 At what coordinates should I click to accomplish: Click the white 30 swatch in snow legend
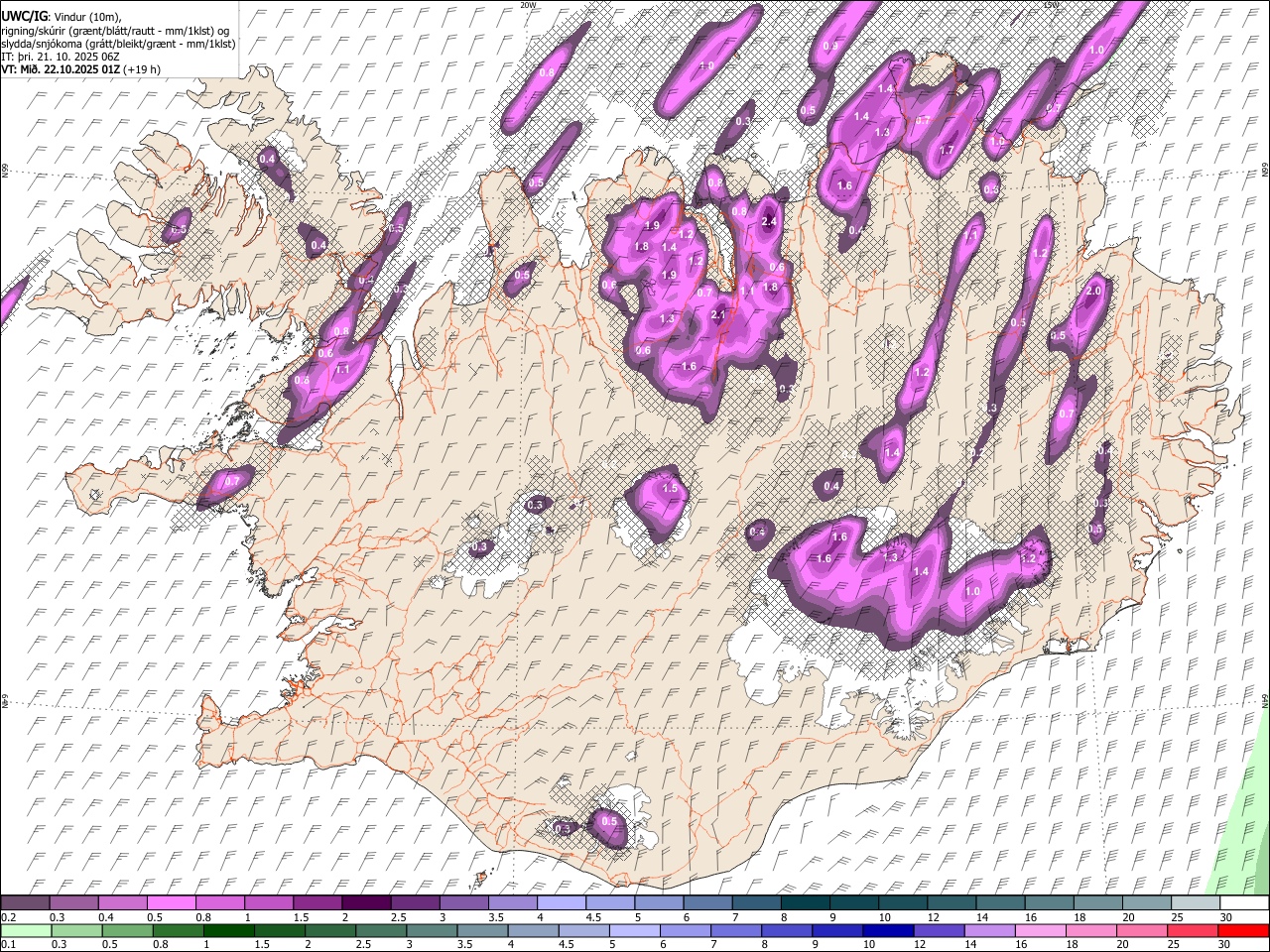1244,903
